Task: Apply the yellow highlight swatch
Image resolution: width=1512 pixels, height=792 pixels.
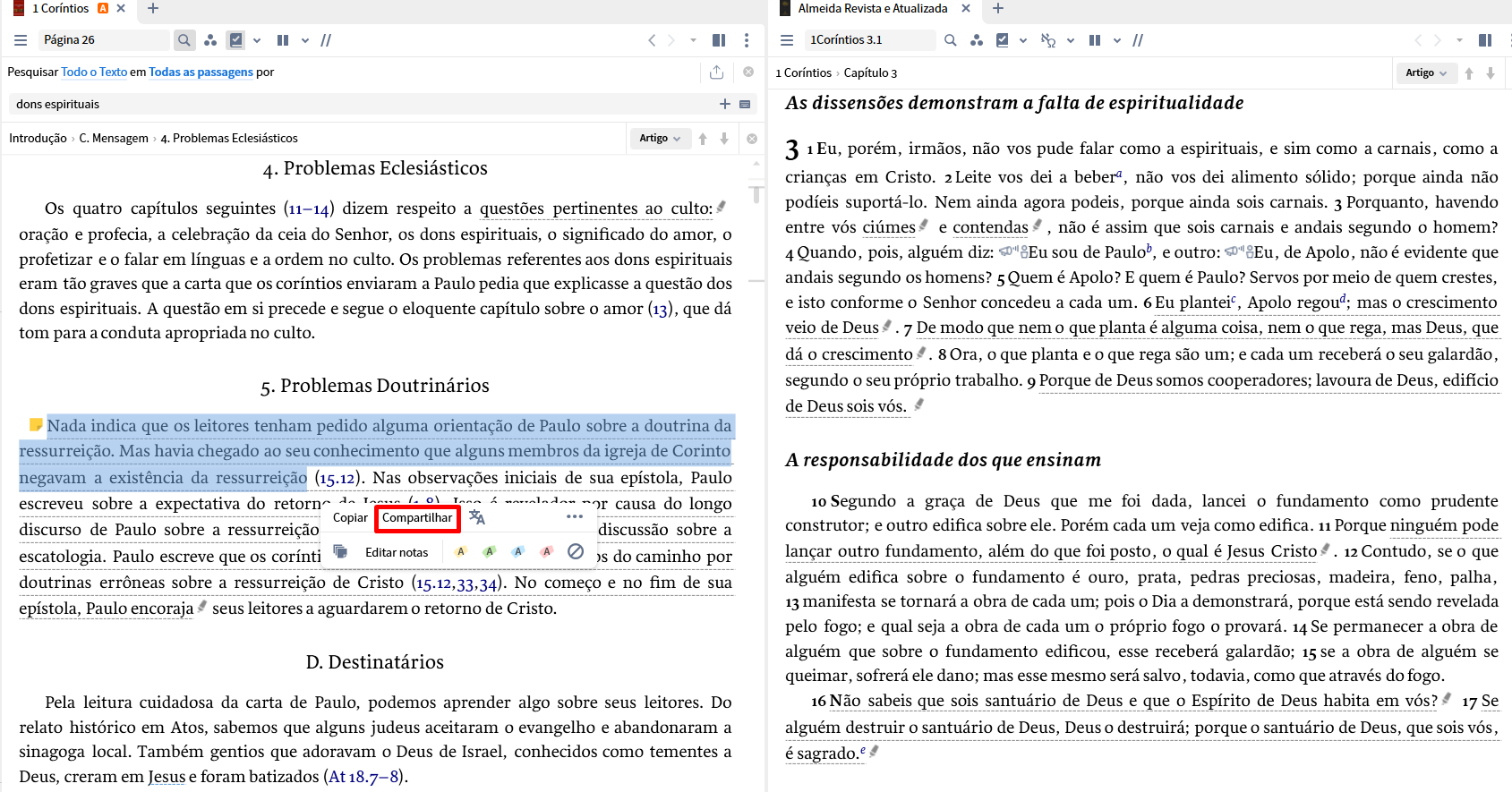Action: [461, 552]
